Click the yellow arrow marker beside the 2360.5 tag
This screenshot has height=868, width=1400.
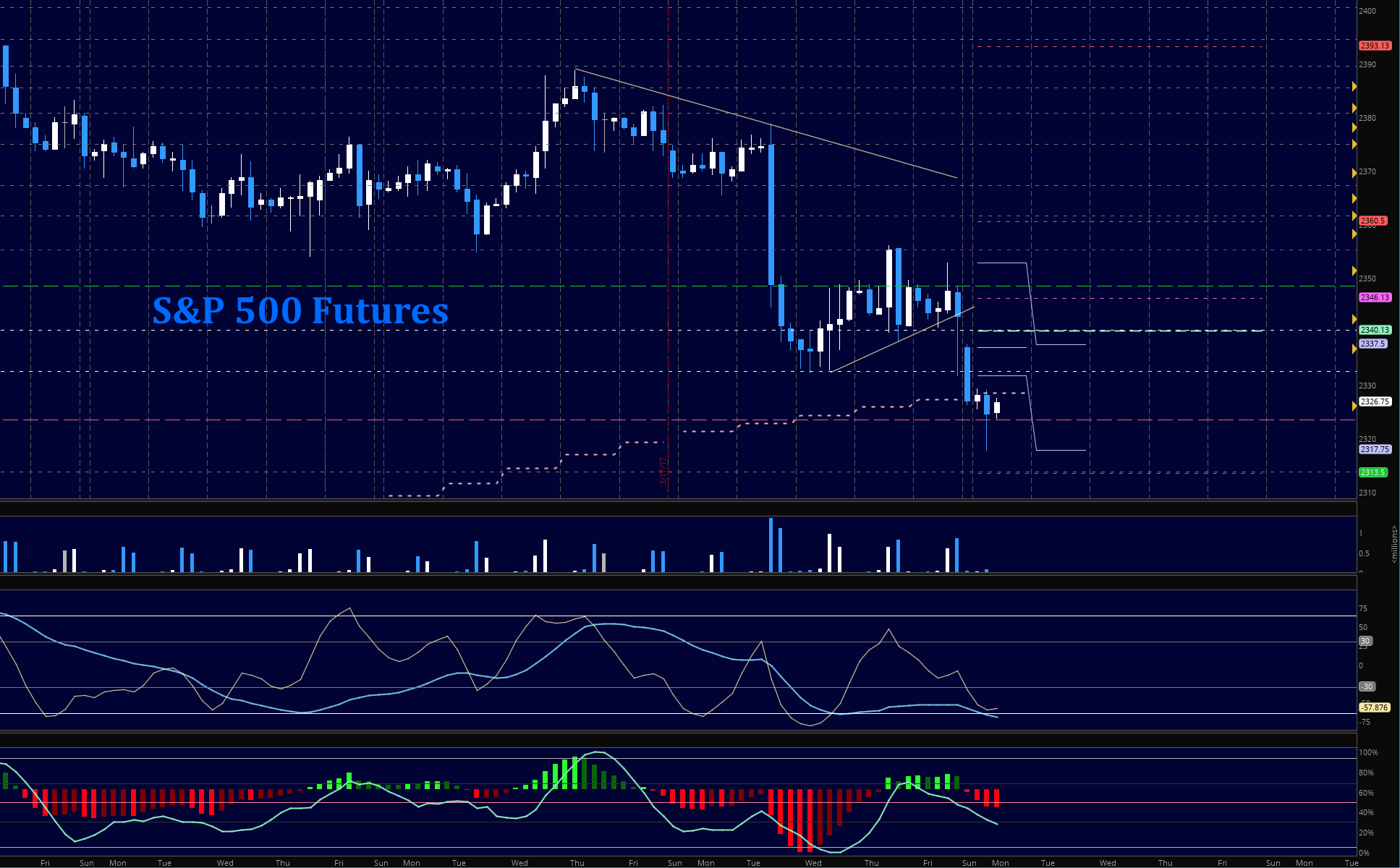[x=1354, y=216]
